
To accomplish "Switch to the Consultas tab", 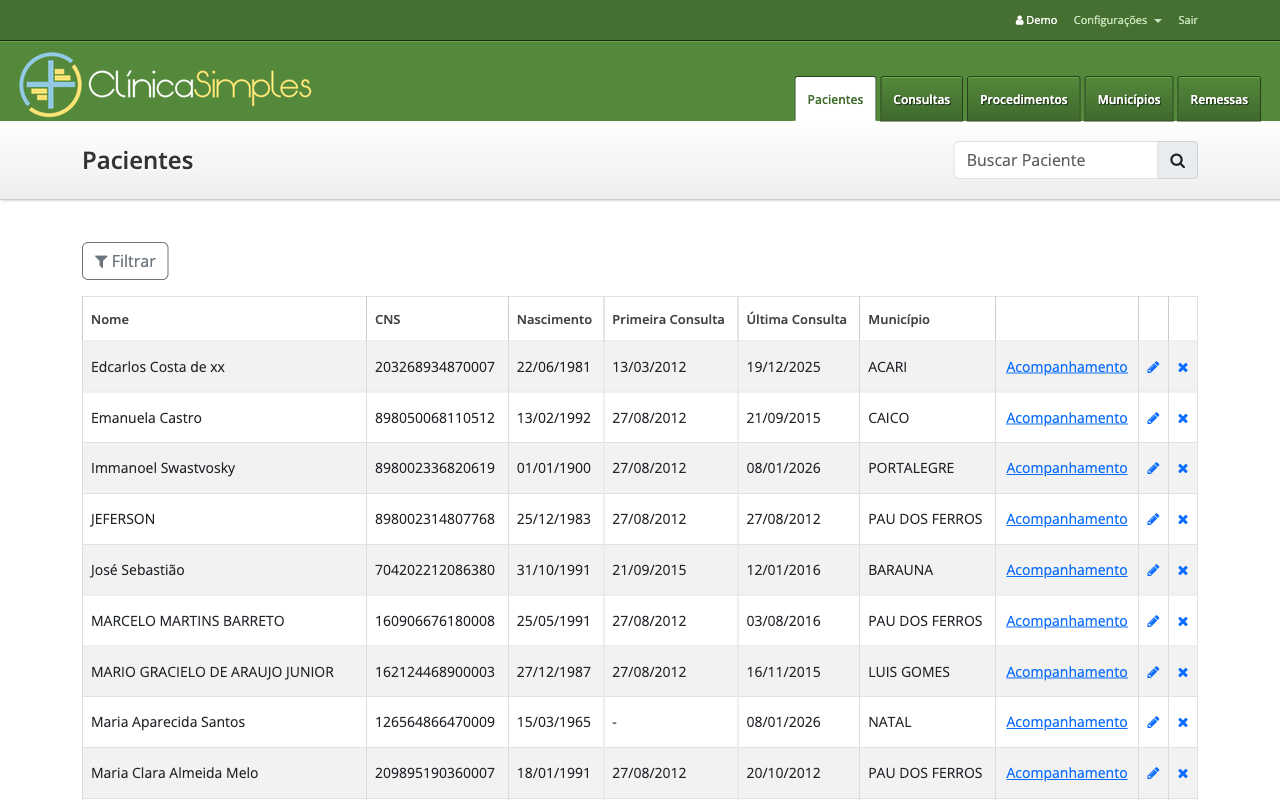I will [x=921, y=100].
